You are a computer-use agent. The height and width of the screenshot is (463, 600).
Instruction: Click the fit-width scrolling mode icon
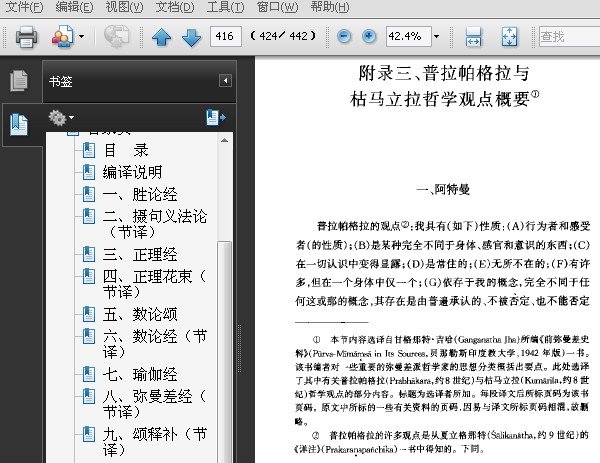coord(473,37)
